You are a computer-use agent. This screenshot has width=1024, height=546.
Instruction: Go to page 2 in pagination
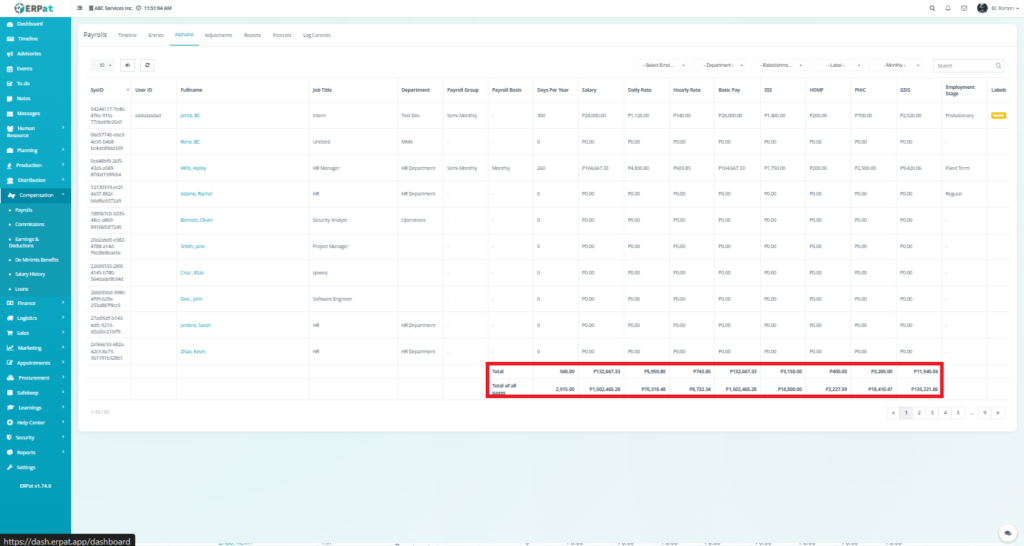tap(919, 412)
